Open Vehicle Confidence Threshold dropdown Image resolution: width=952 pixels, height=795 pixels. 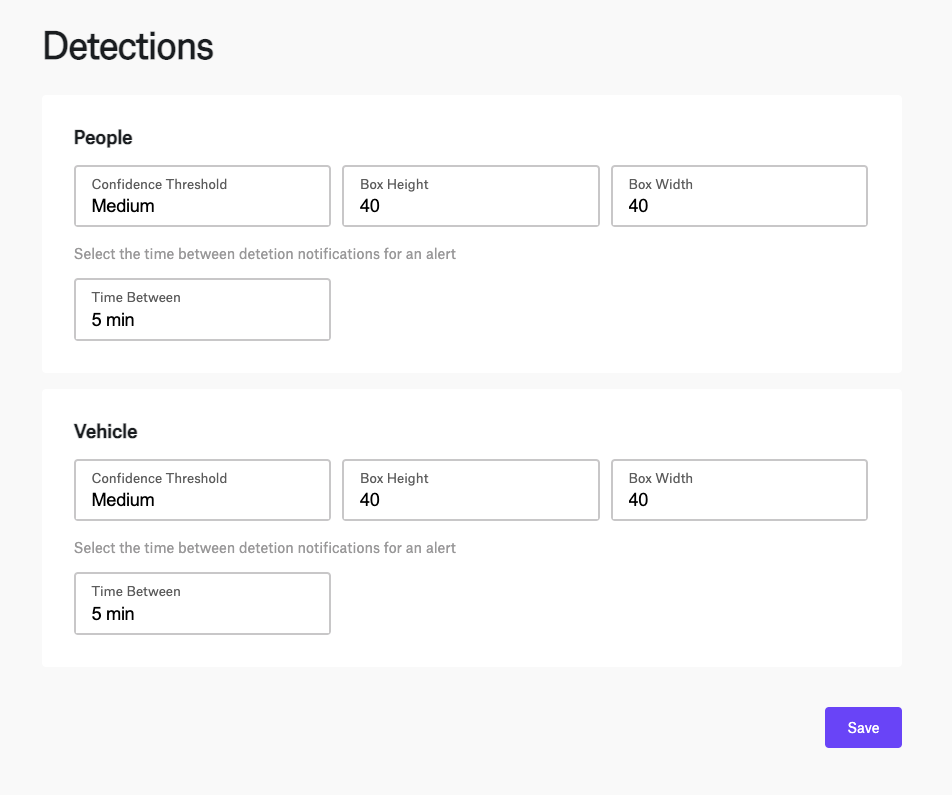[202, 490]
